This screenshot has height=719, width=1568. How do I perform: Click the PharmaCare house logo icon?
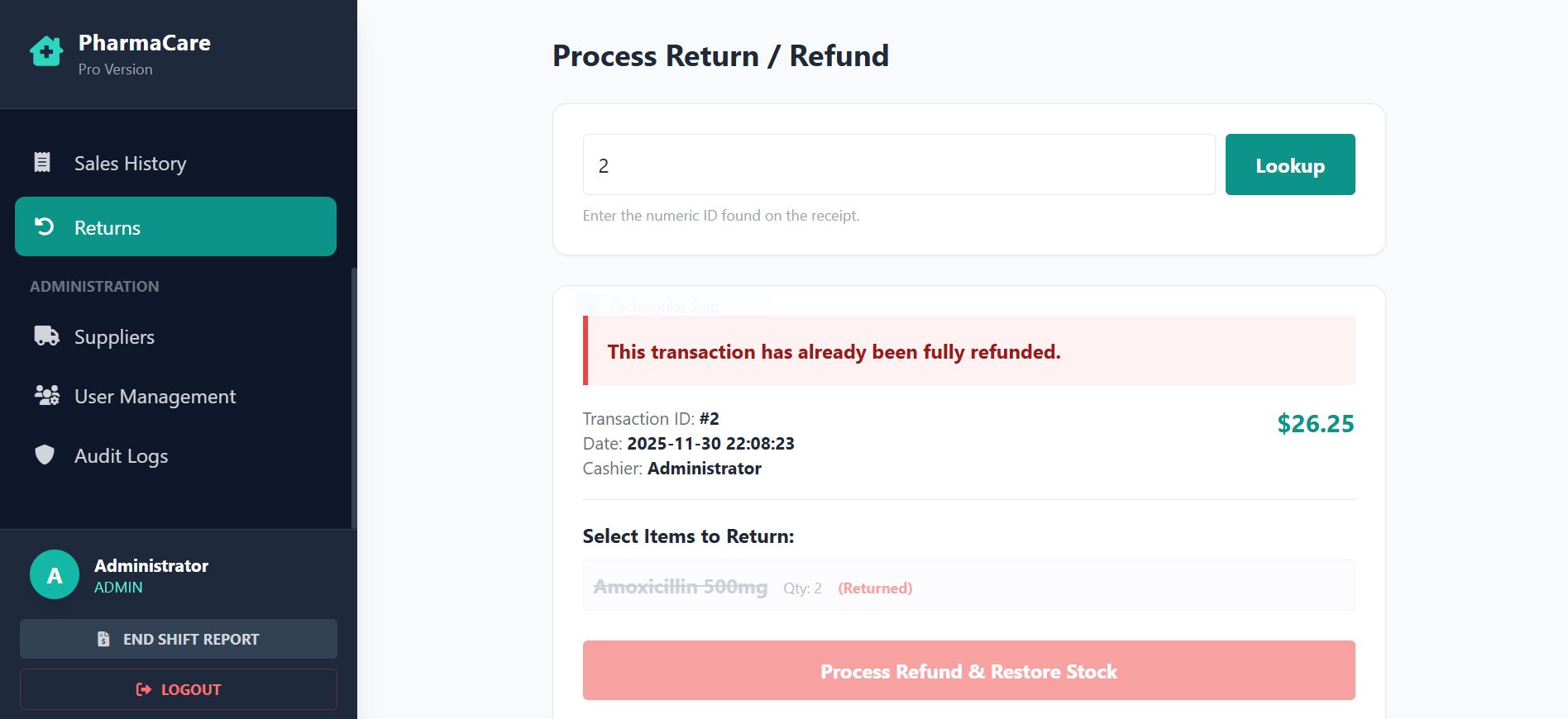[46, 51]
